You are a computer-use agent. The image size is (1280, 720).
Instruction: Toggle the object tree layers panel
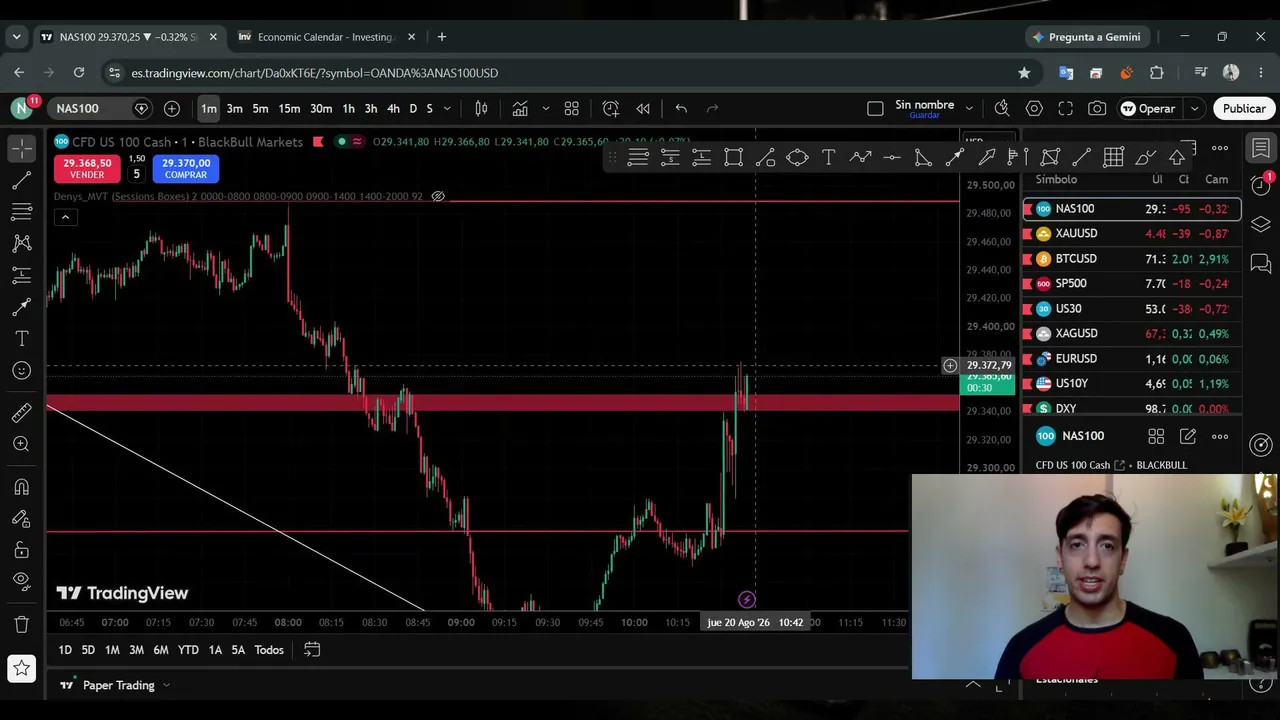tap(1261, 224)
